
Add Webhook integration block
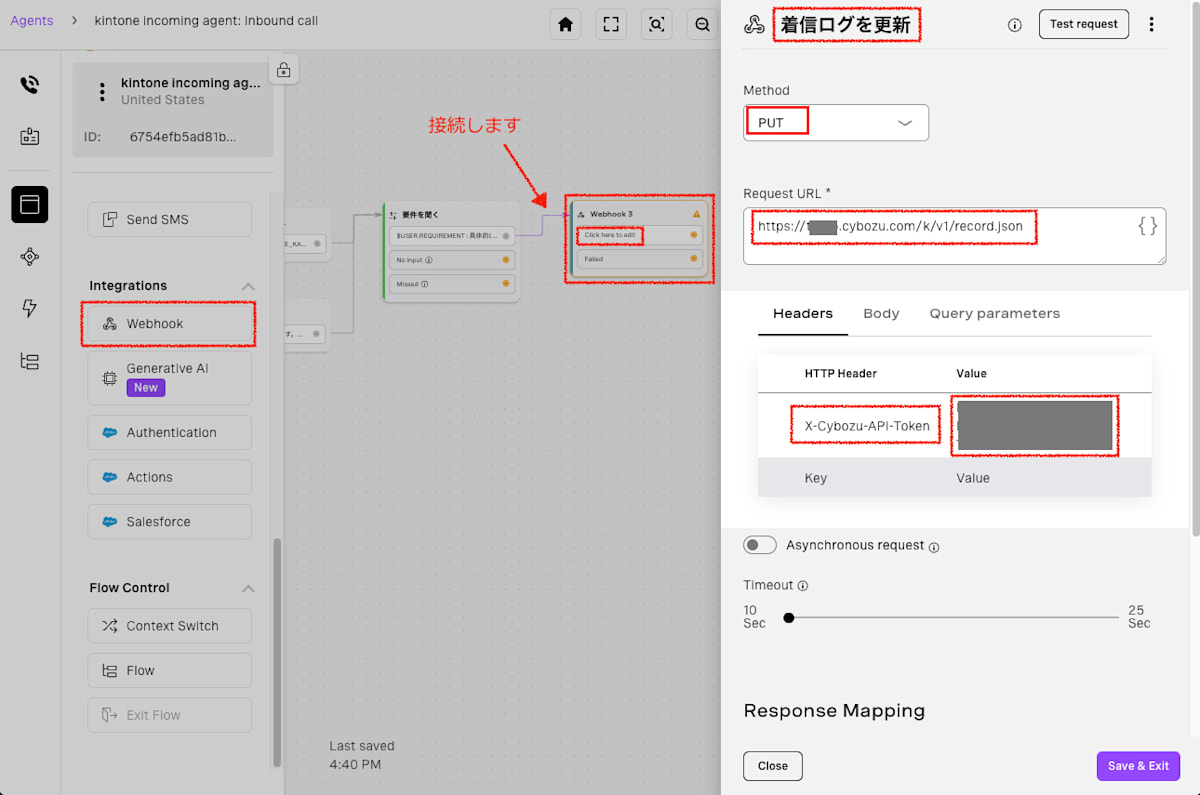click(170, 324)
